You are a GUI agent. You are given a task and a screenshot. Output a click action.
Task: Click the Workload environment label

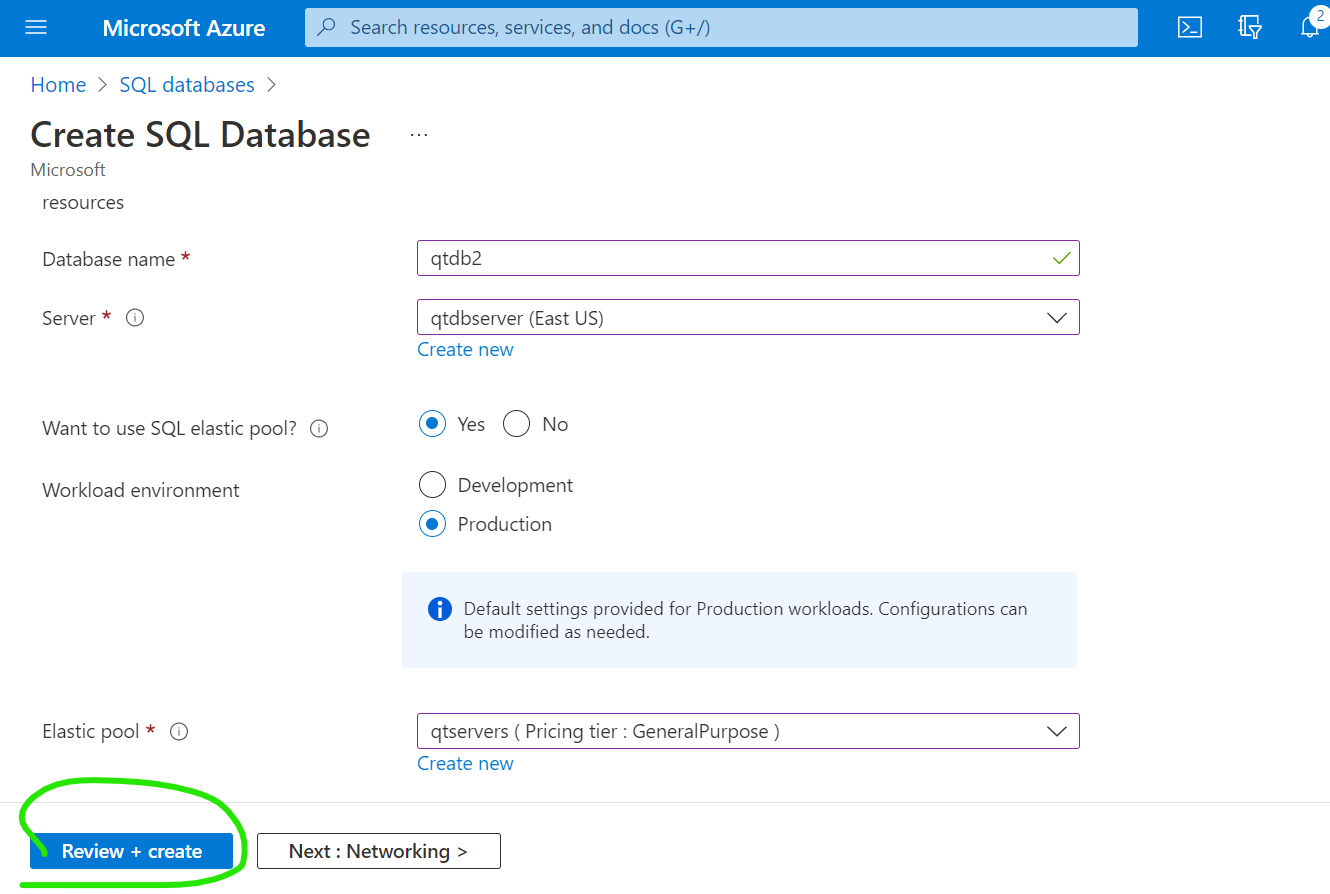(x=141, y=491)
